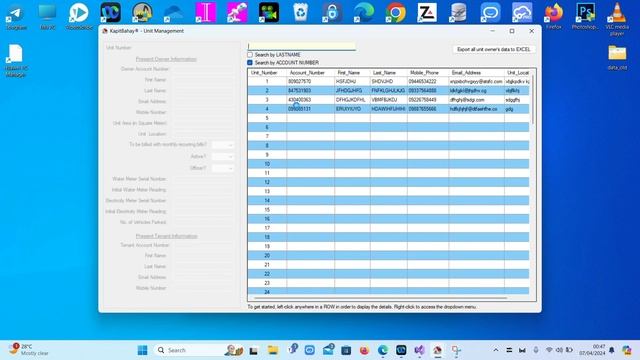Click first name cell HSFJDHJ
This screenshot has width=640, height=360.
pyautogui.click(x=352, y=82)
